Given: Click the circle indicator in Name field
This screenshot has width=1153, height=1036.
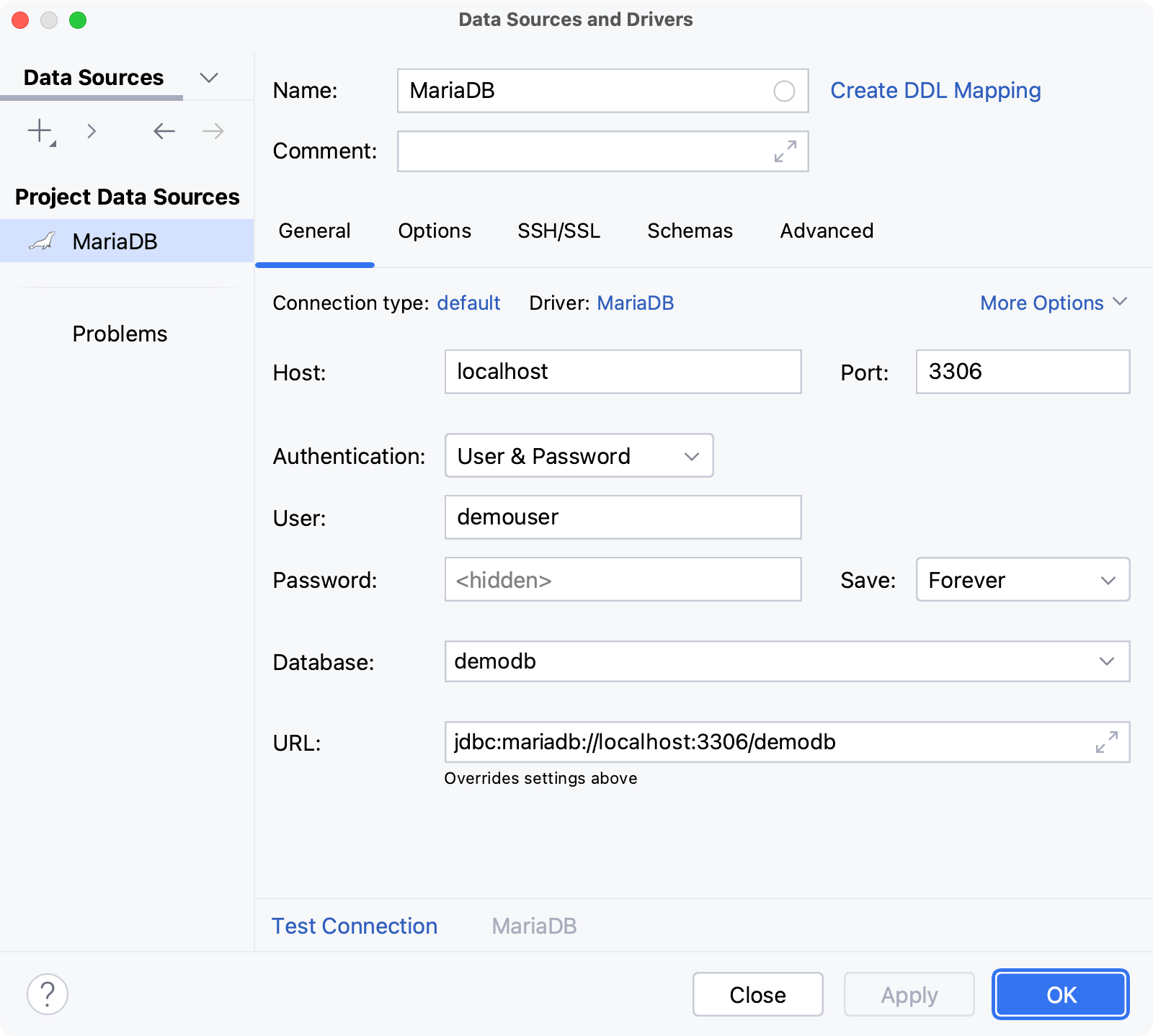Looking at the screenshot, I should (784, 91).
